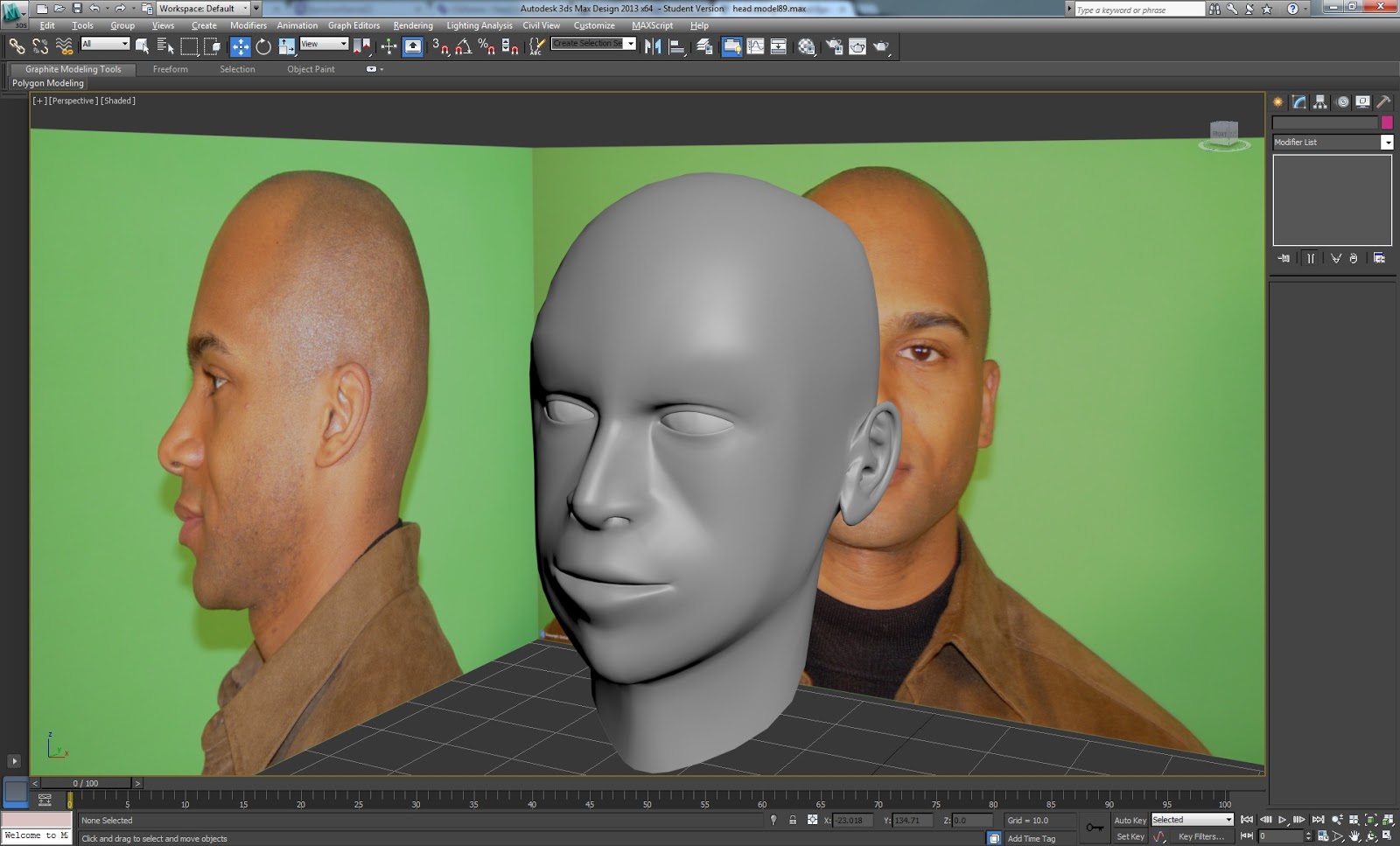Click the Key Filters button

1200,836
